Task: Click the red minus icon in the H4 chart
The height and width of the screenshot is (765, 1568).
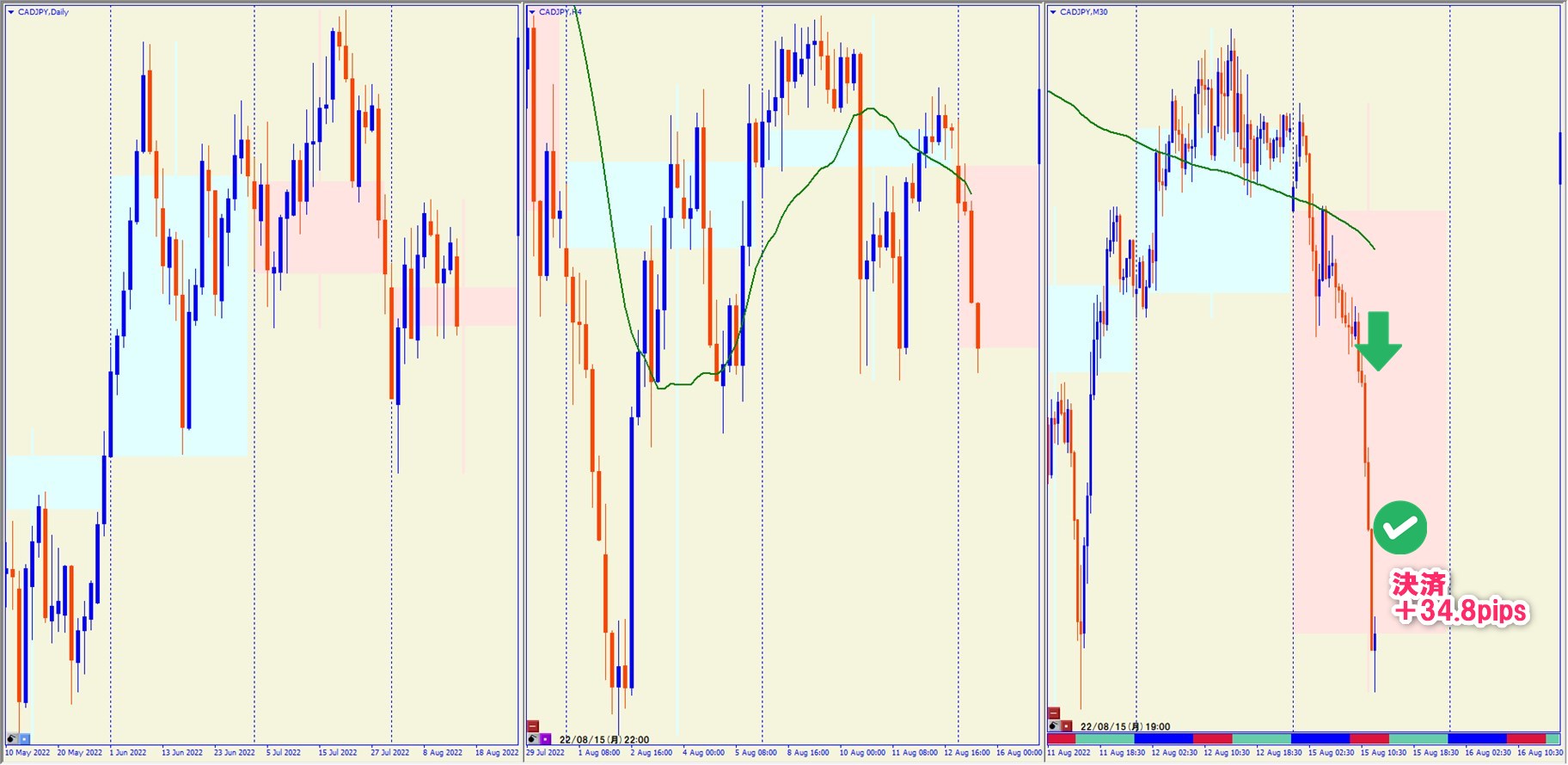Action: (533, 726)
